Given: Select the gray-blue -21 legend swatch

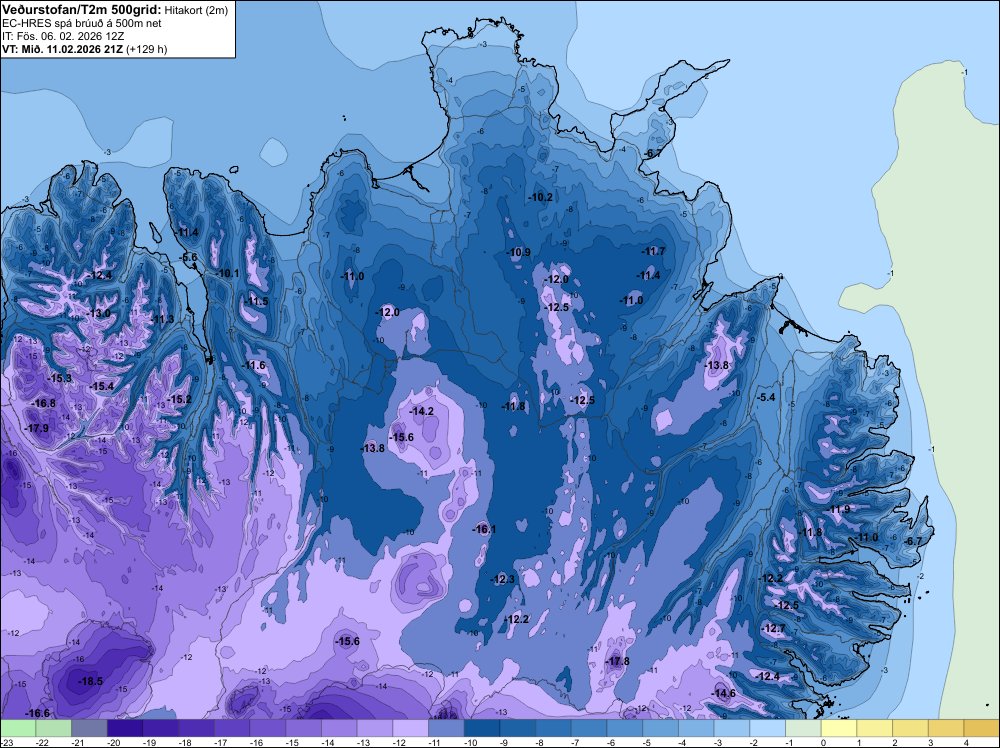Looking at the screenshot, I should coord(89,728).
